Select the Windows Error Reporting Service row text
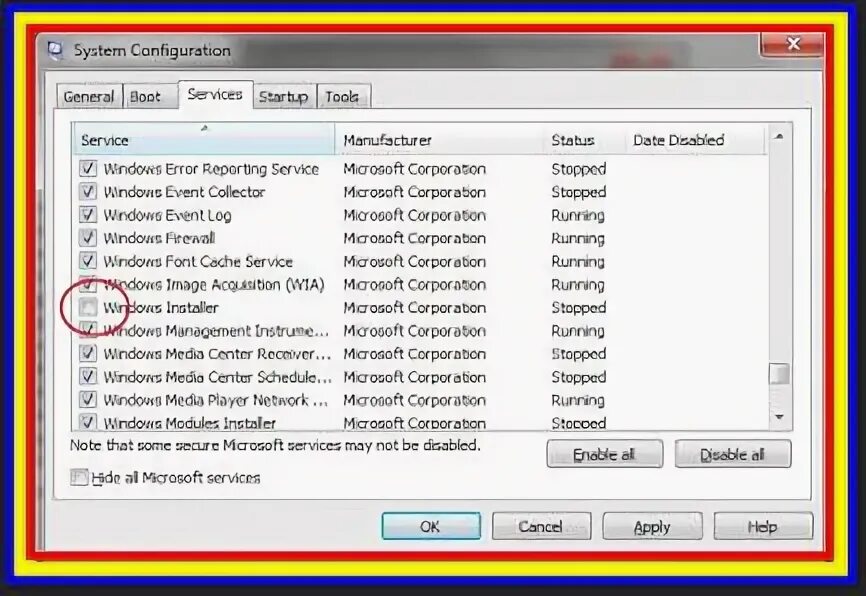Image resolution: width=866 pixels, height=596 pixels. coord(212,169)
